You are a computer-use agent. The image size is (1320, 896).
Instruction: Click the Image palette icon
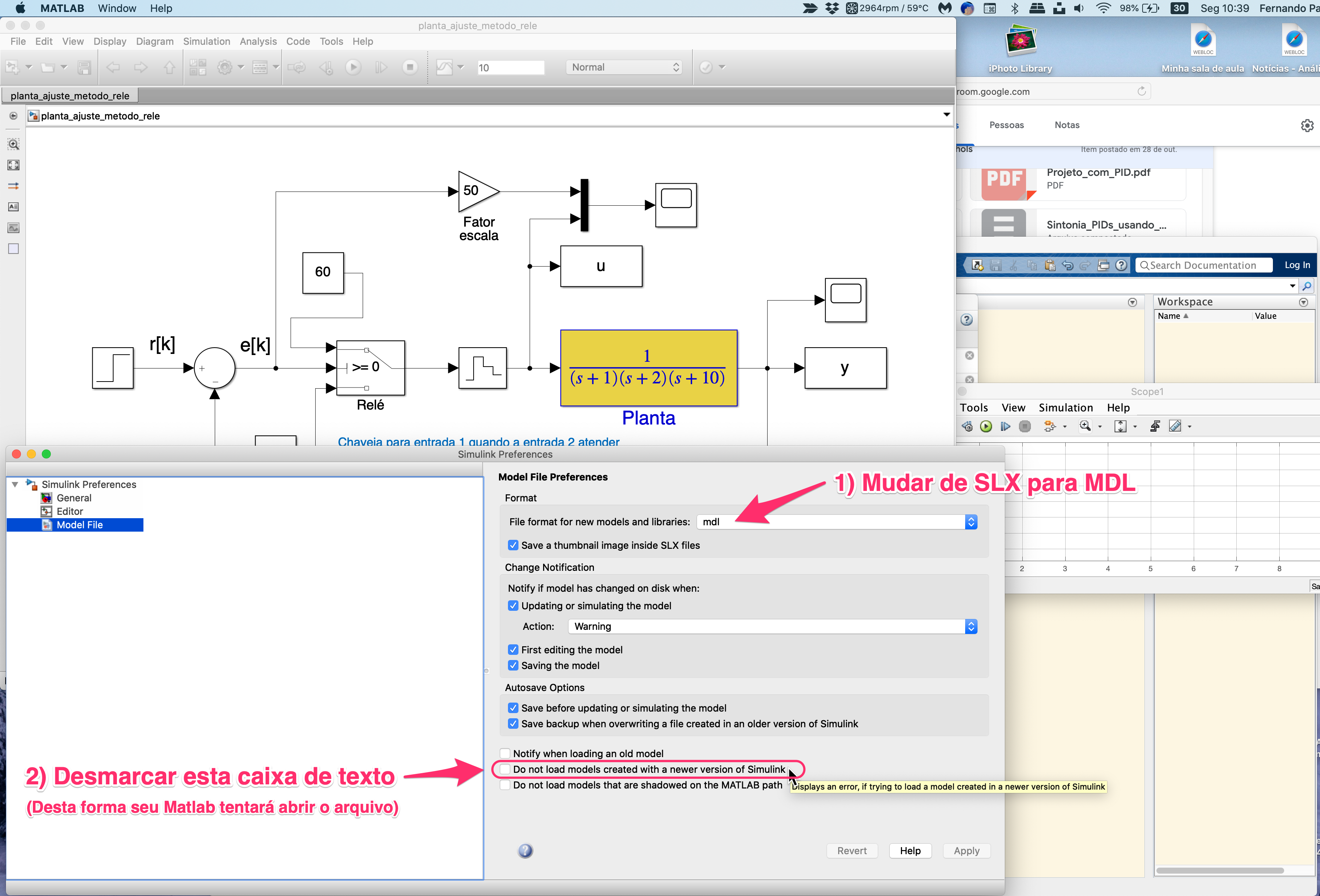[13, 228]
